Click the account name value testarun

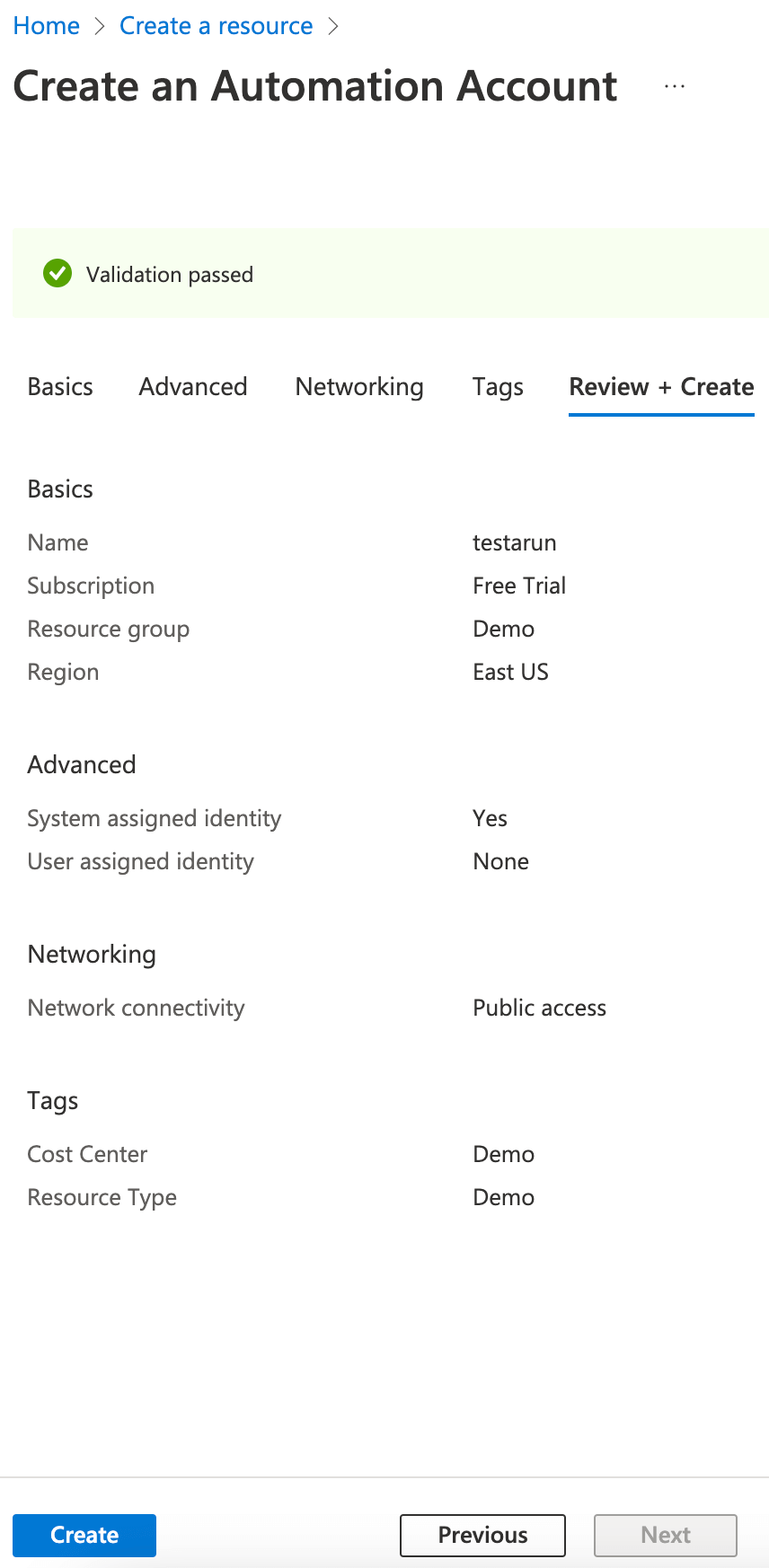515,543
